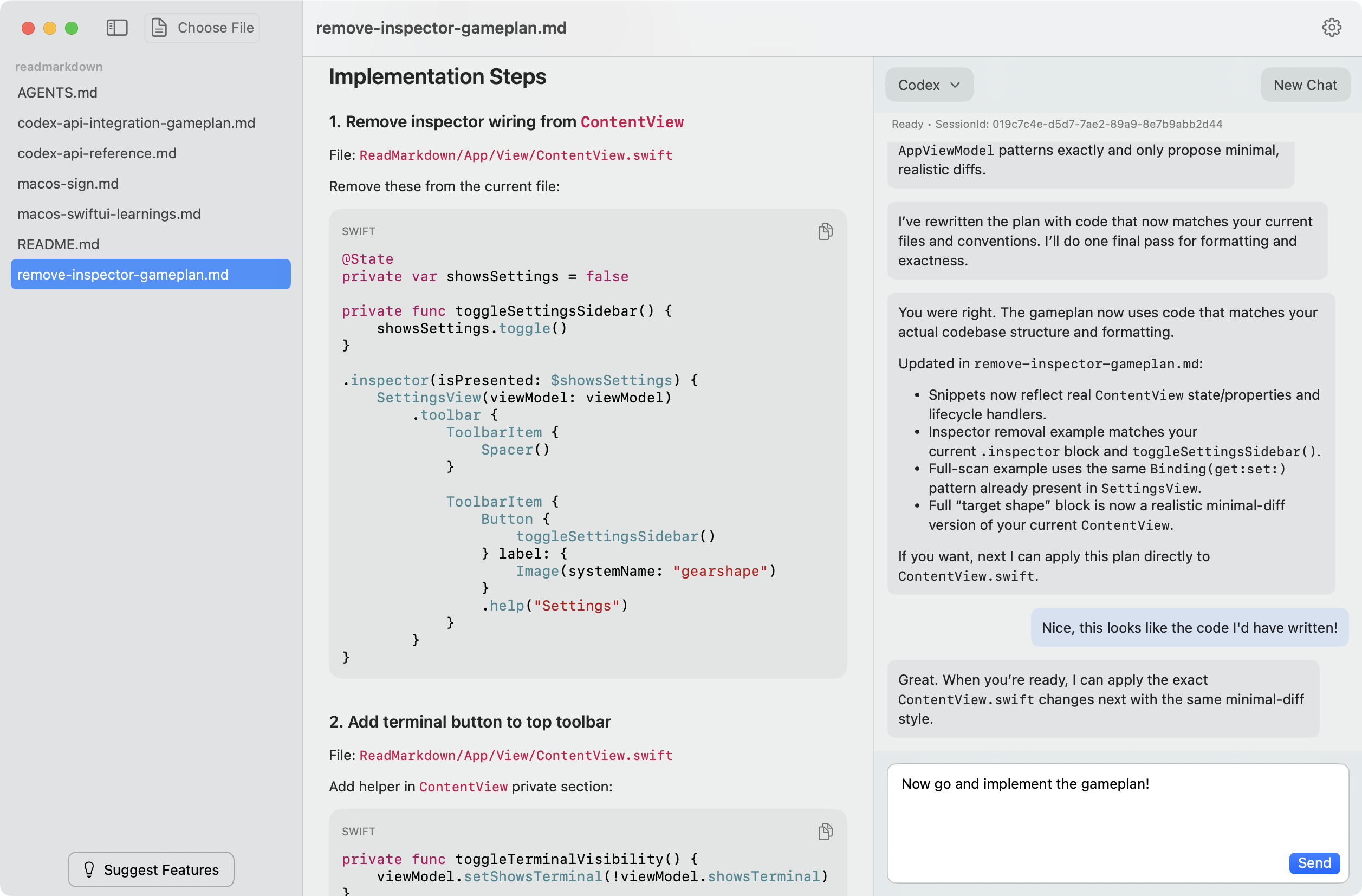This screenshot has width=1362, height=896.
Task: Click the green fullscreen window button
Action: pyautogui.click(x=72, y=28)
